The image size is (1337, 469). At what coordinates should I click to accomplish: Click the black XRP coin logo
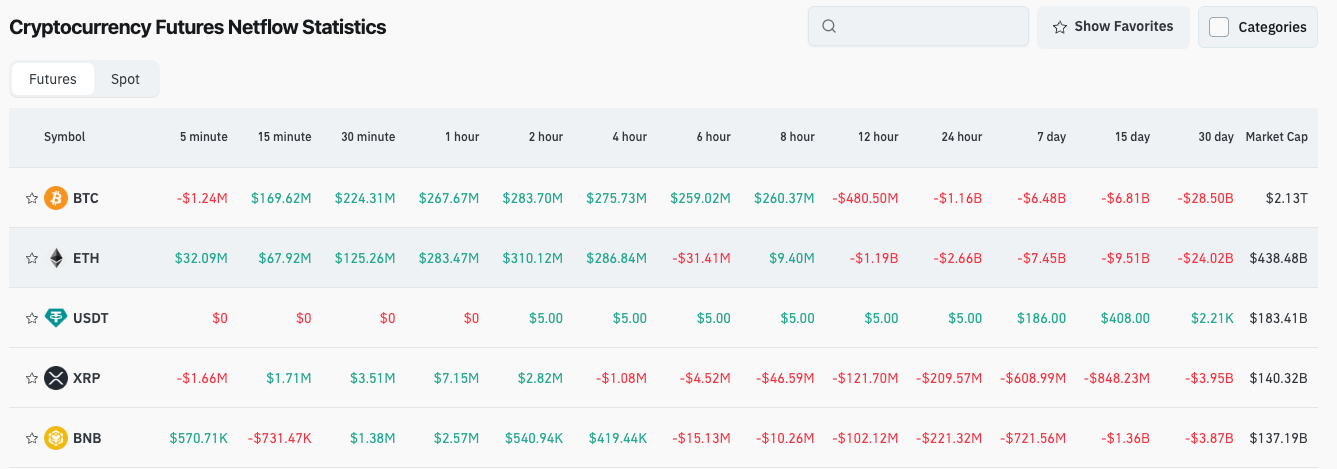coord(56,378)
